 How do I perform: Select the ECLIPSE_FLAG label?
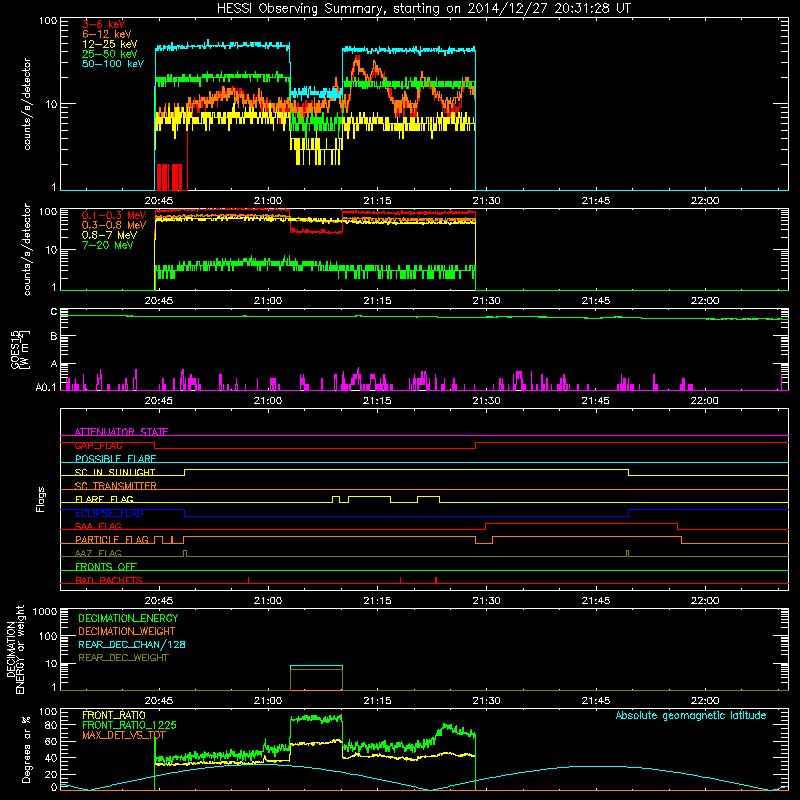(109, 513)
